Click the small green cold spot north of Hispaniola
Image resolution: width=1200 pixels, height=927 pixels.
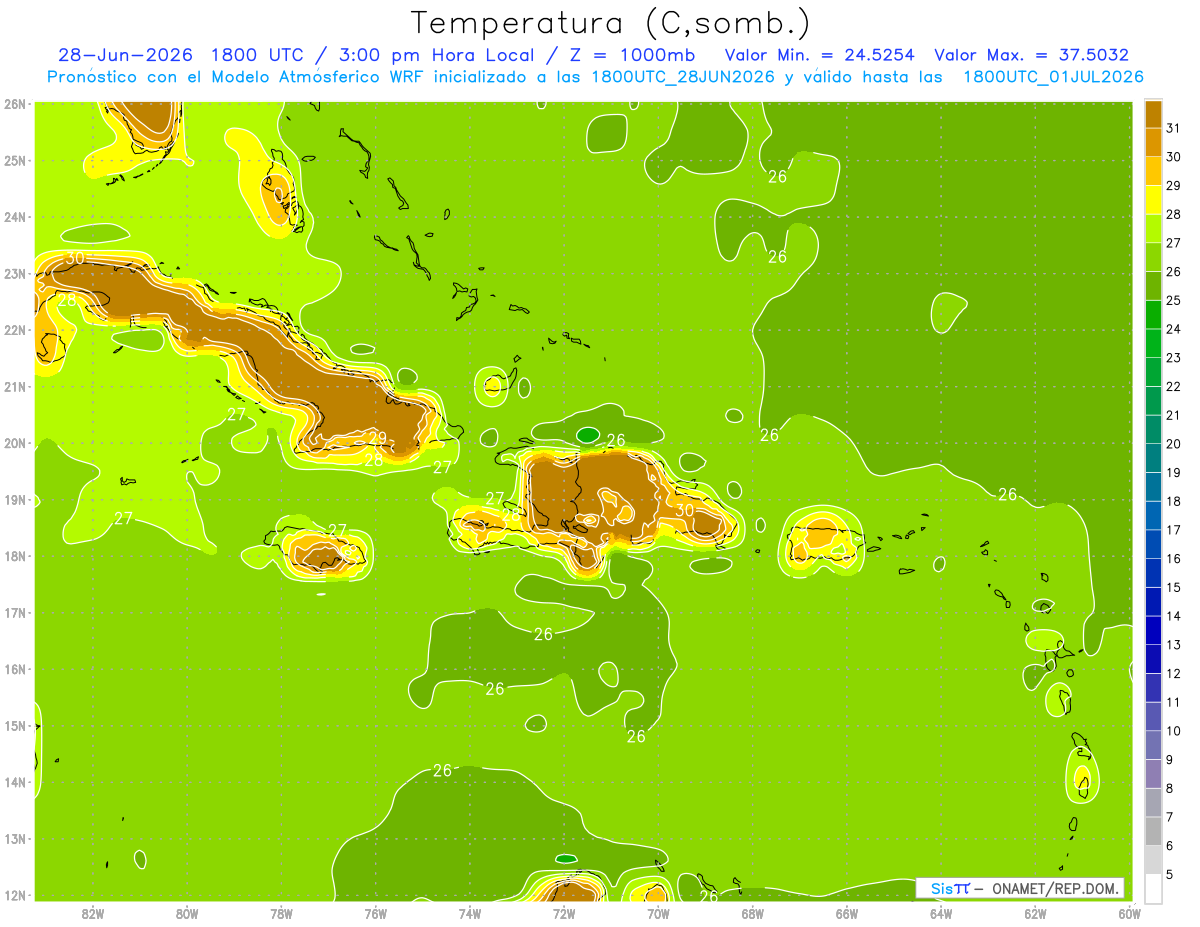588,434
